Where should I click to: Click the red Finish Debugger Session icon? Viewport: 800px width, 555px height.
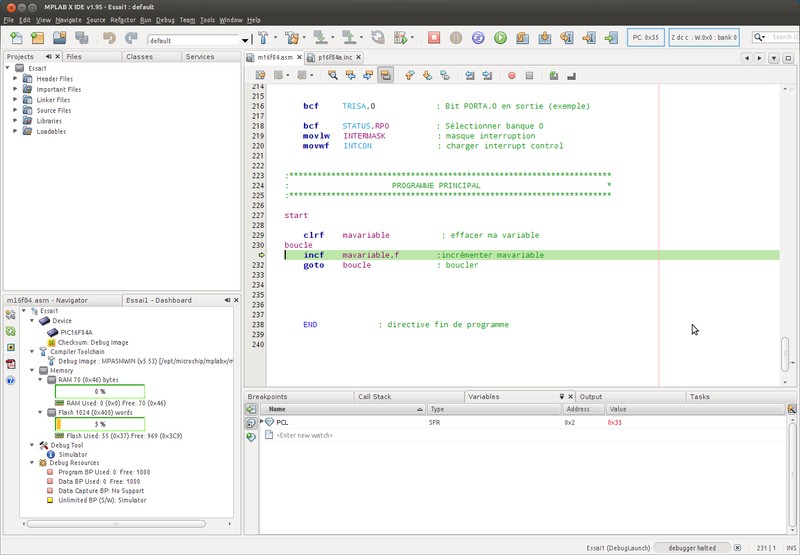pos(434,38)
